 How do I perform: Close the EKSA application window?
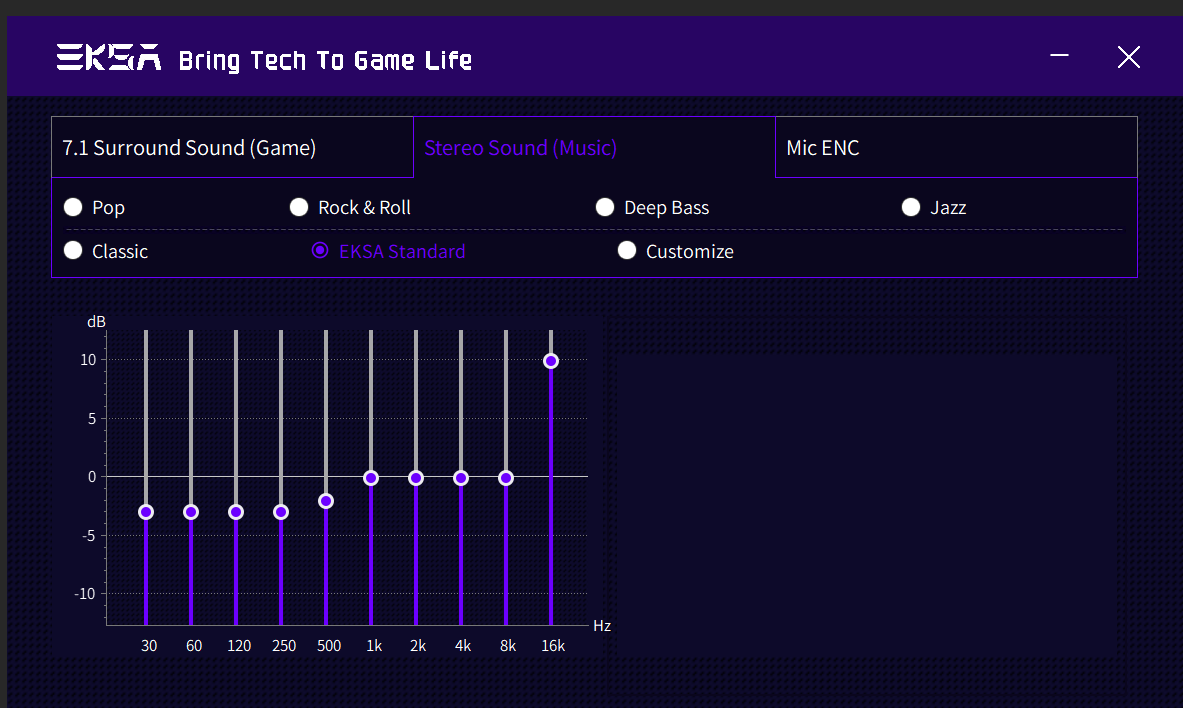tap(1129, 57)
